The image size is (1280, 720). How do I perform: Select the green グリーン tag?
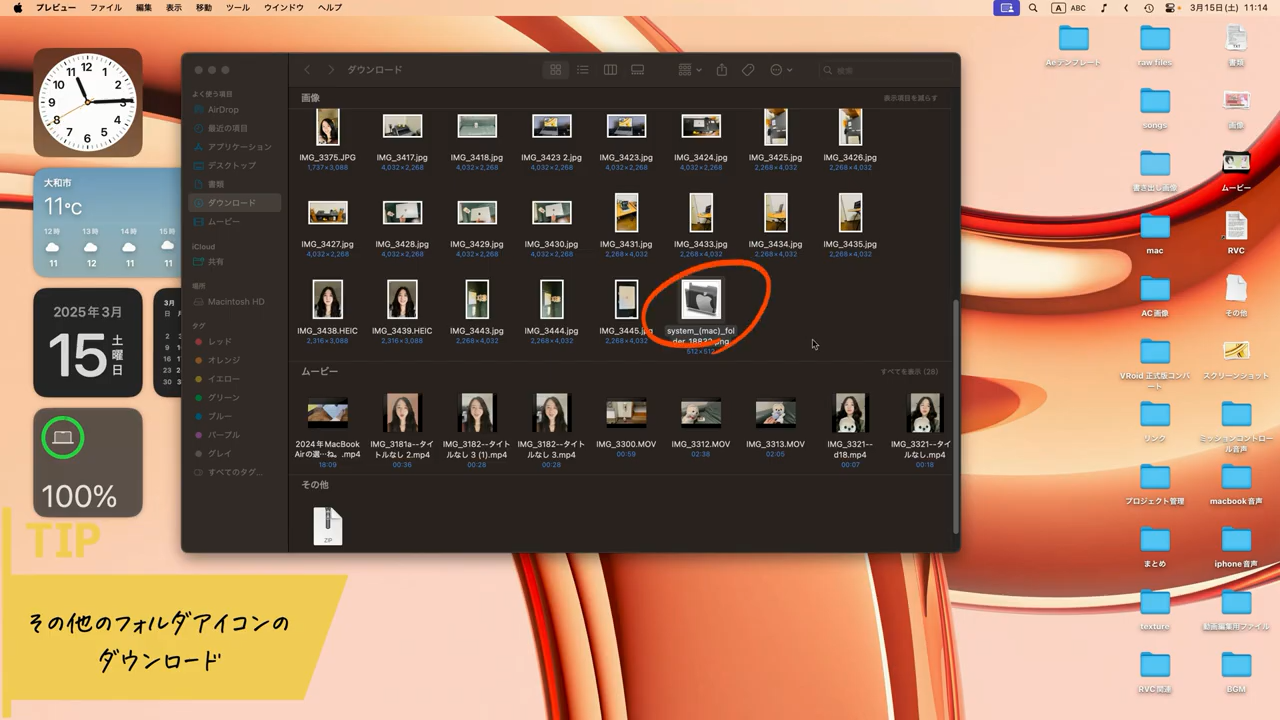pos(224,398)
